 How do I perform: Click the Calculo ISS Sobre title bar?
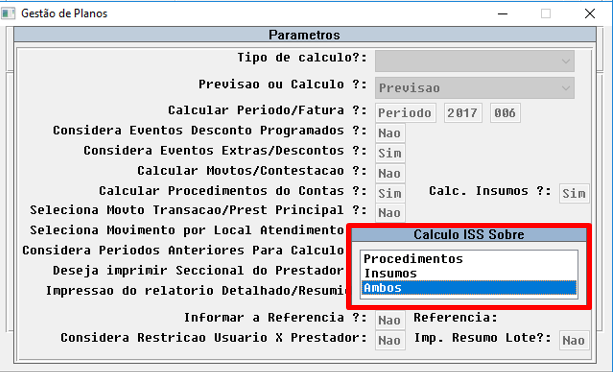(469, 234)
